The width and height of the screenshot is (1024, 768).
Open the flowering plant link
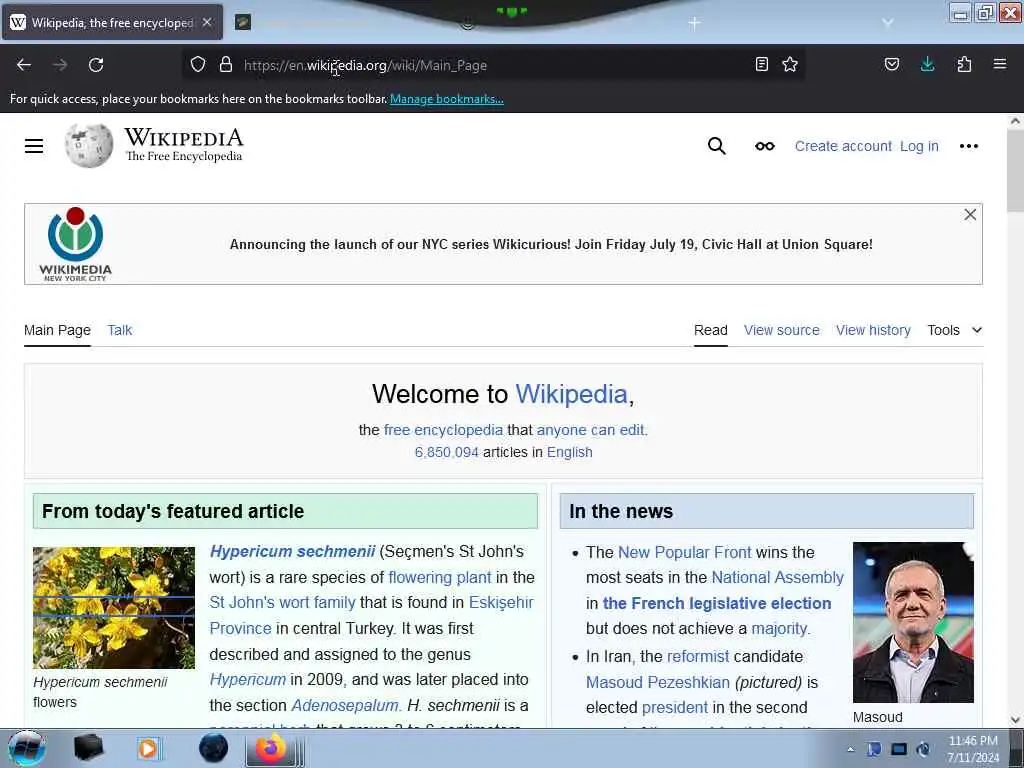(440, 577)
